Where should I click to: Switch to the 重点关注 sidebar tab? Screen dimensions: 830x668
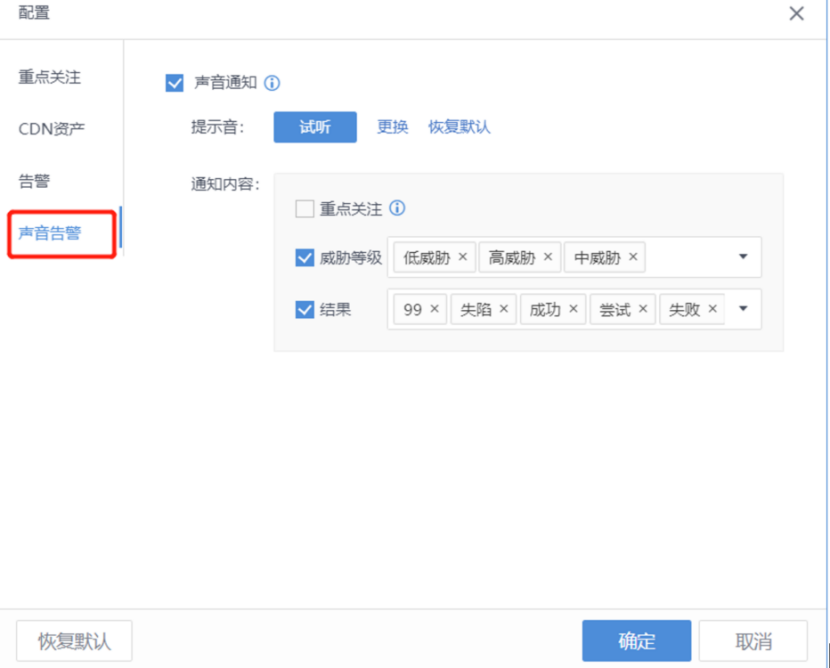pyautogui.click(x=49, y=77)
